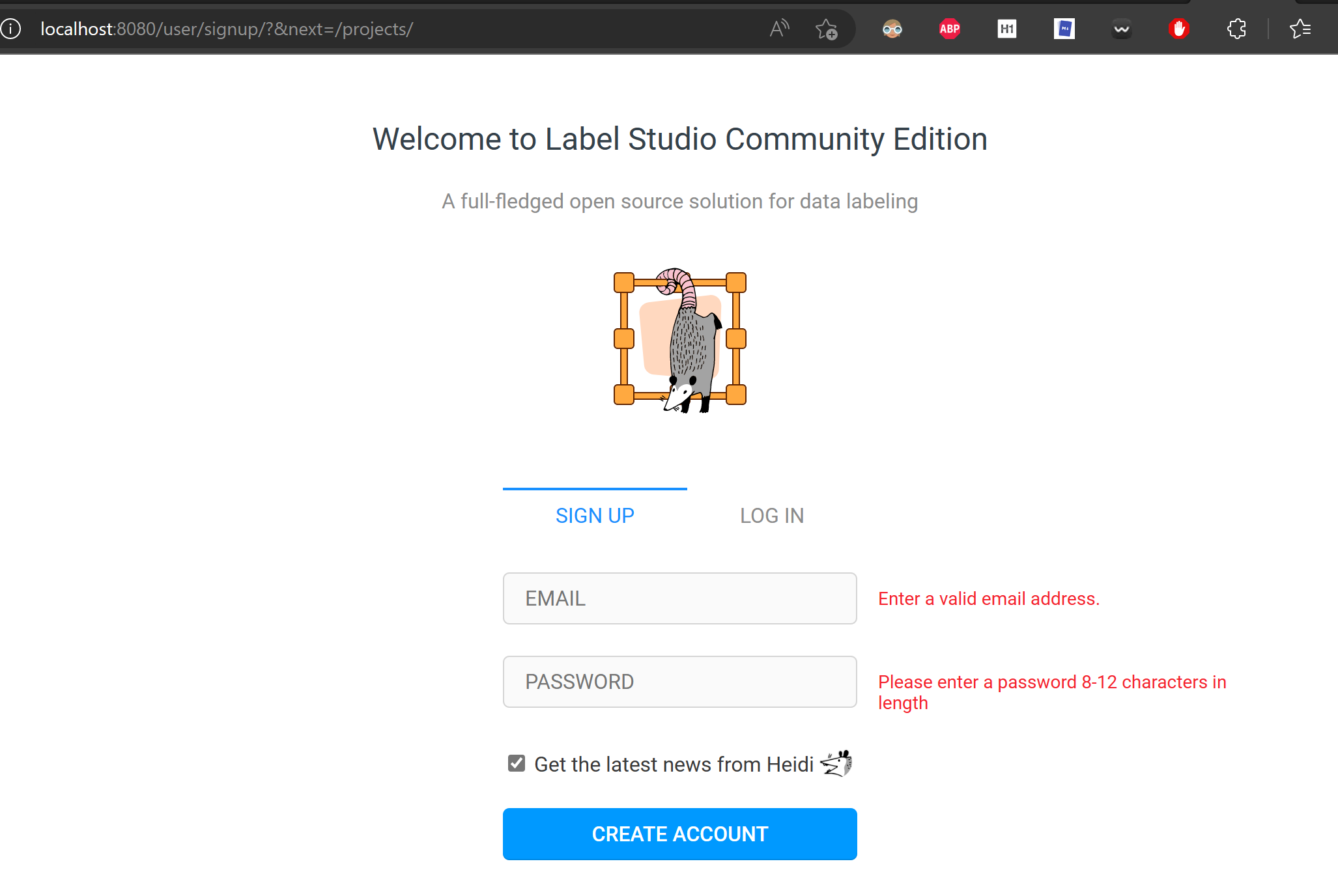This screenshot has width=1338, height=896.
Task: Click the 'A full-fledged open source solution' subtitle
Action: click(x=680, y=201)
